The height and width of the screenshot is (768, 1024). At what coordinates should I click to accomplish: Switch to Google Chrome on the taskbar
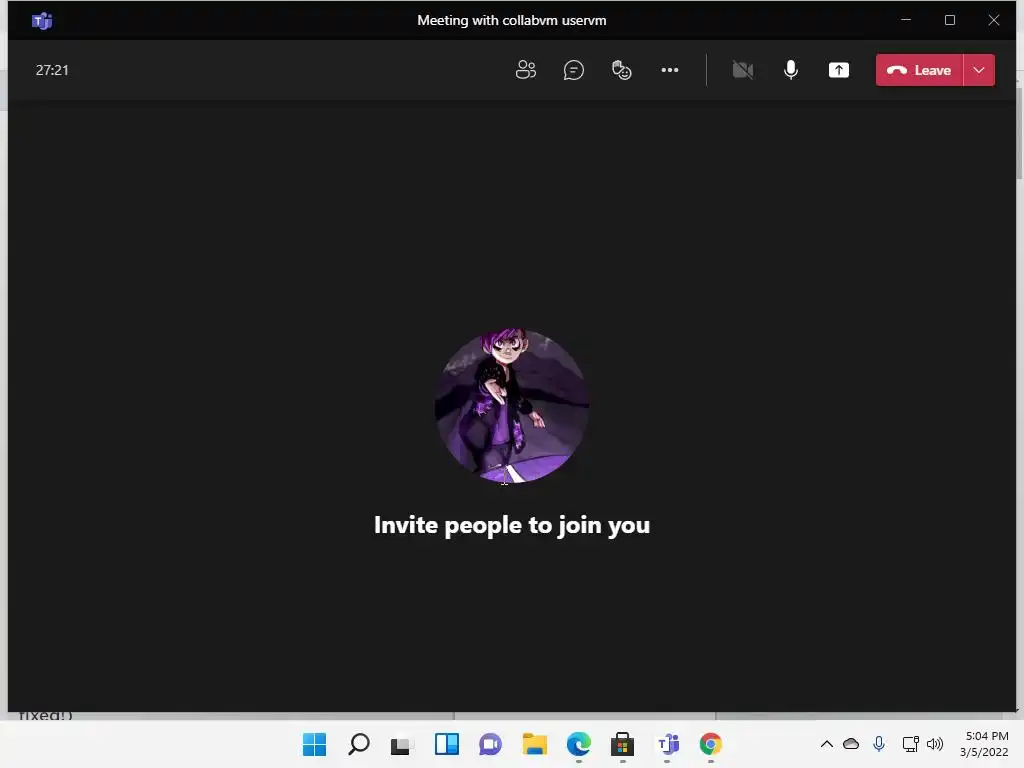click(711, 744)
